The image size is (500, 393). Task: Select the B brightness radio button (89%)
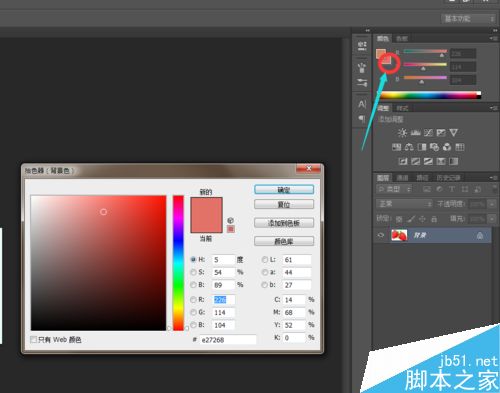coord(193,285)
